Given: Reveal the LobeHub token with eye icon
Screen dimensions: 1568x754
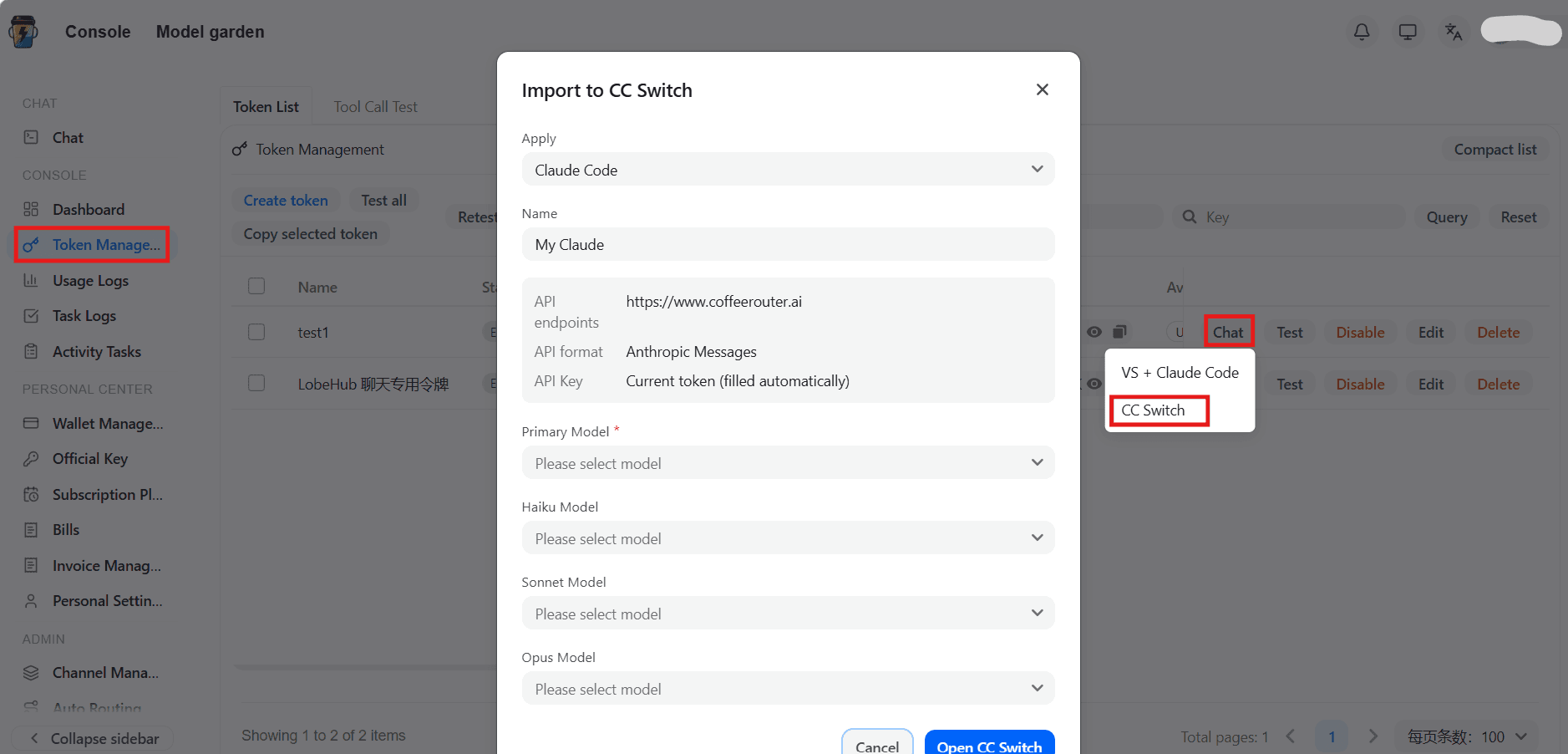Looking at the screenshot, I should click(x=1094, y=384).
